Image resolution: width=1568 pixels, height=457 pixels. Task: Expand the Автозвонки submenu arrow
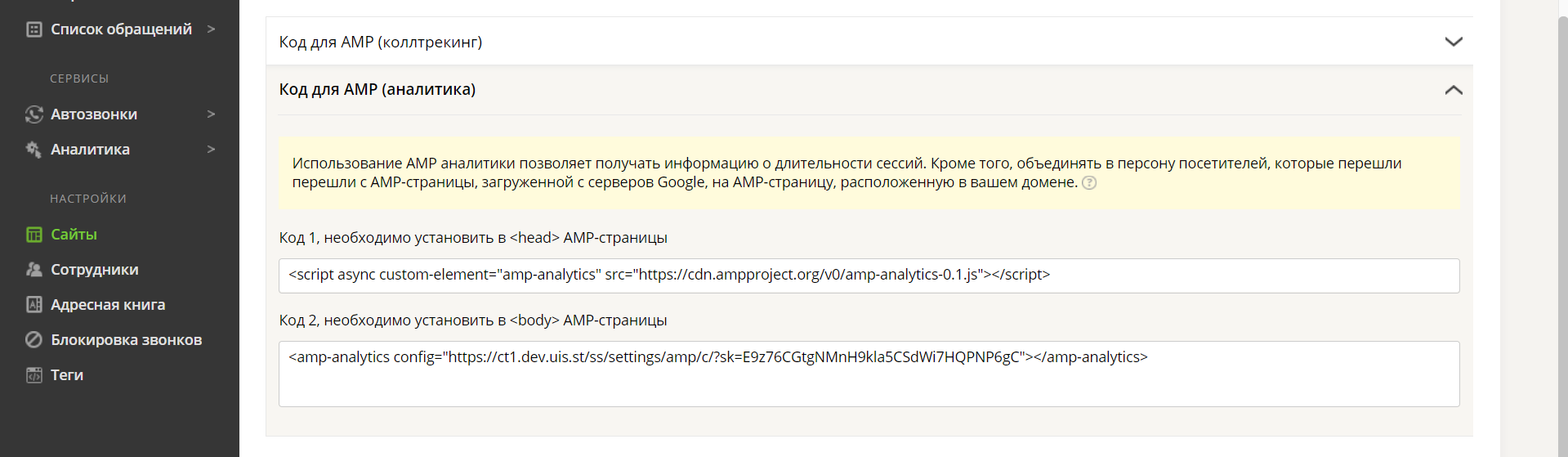(x=211, y=114)
